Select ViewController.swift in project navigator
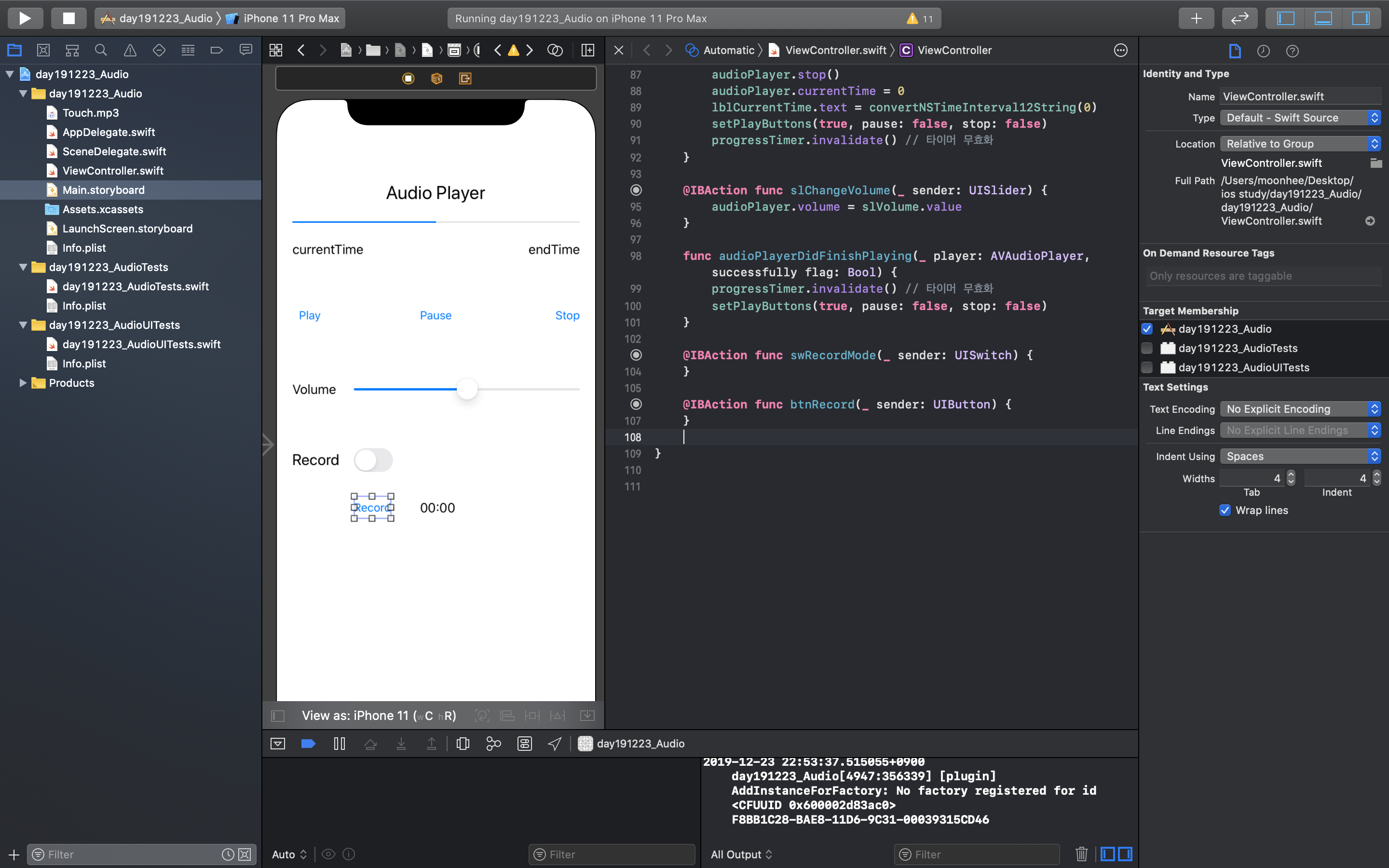The image size is (1389, 868). pos(112,171)
